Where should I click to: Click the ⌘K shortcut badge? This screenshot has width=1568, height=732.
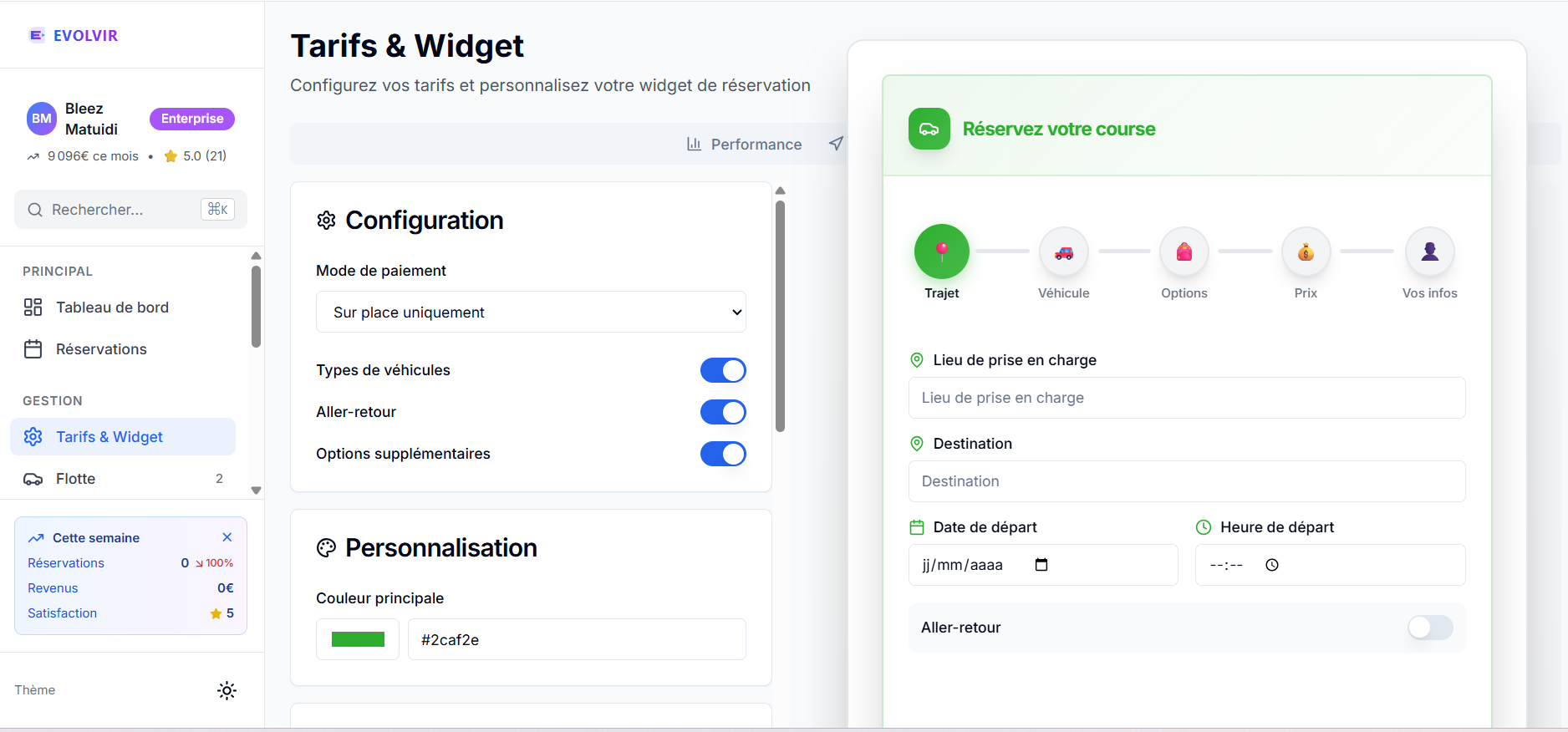point(217,209)
